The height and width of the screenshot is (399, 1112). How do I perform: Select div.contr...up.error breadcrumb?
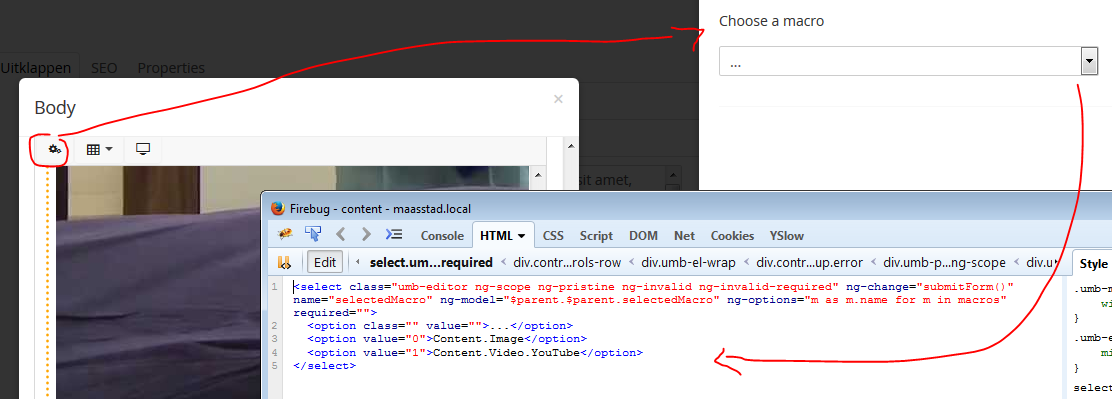click(x=809, y=262)
